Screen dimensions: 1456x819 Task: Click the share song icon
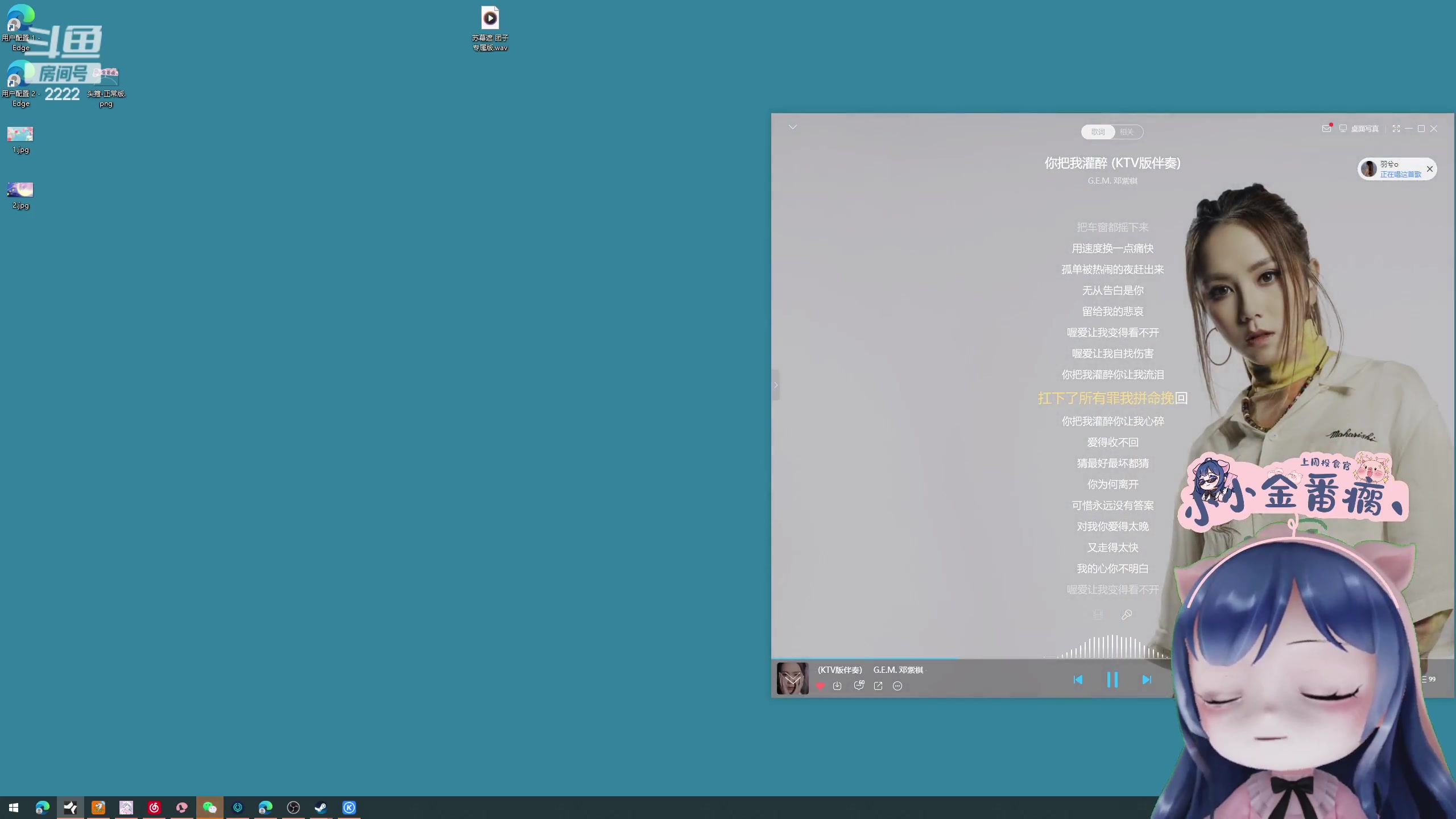(x=878, y=686)
